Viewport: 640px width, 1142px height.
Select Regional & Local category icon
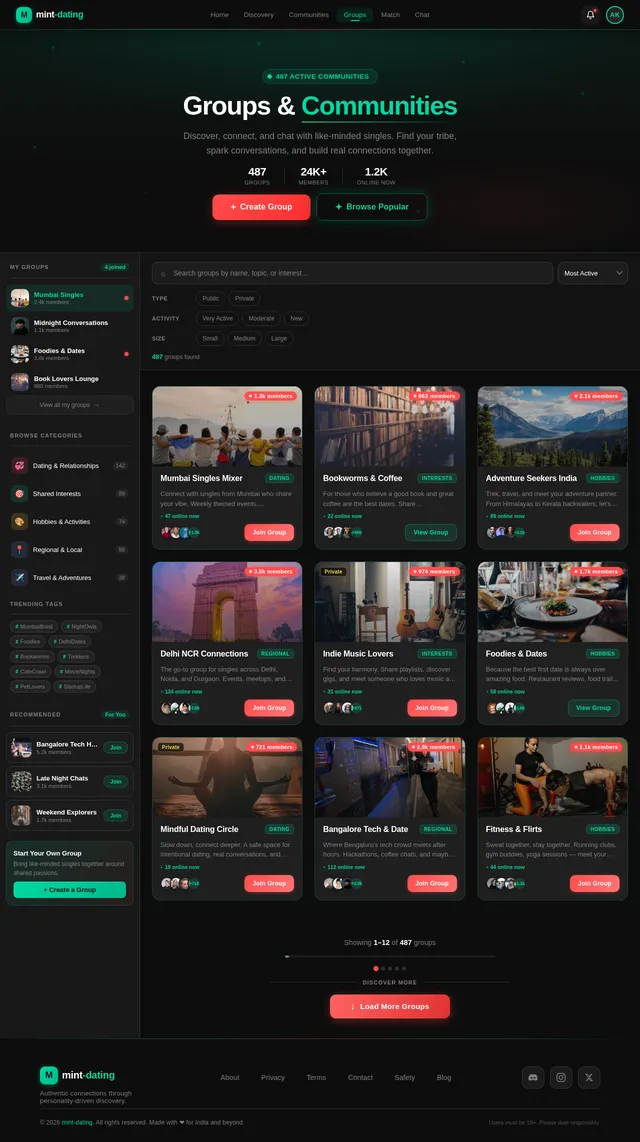20,550
